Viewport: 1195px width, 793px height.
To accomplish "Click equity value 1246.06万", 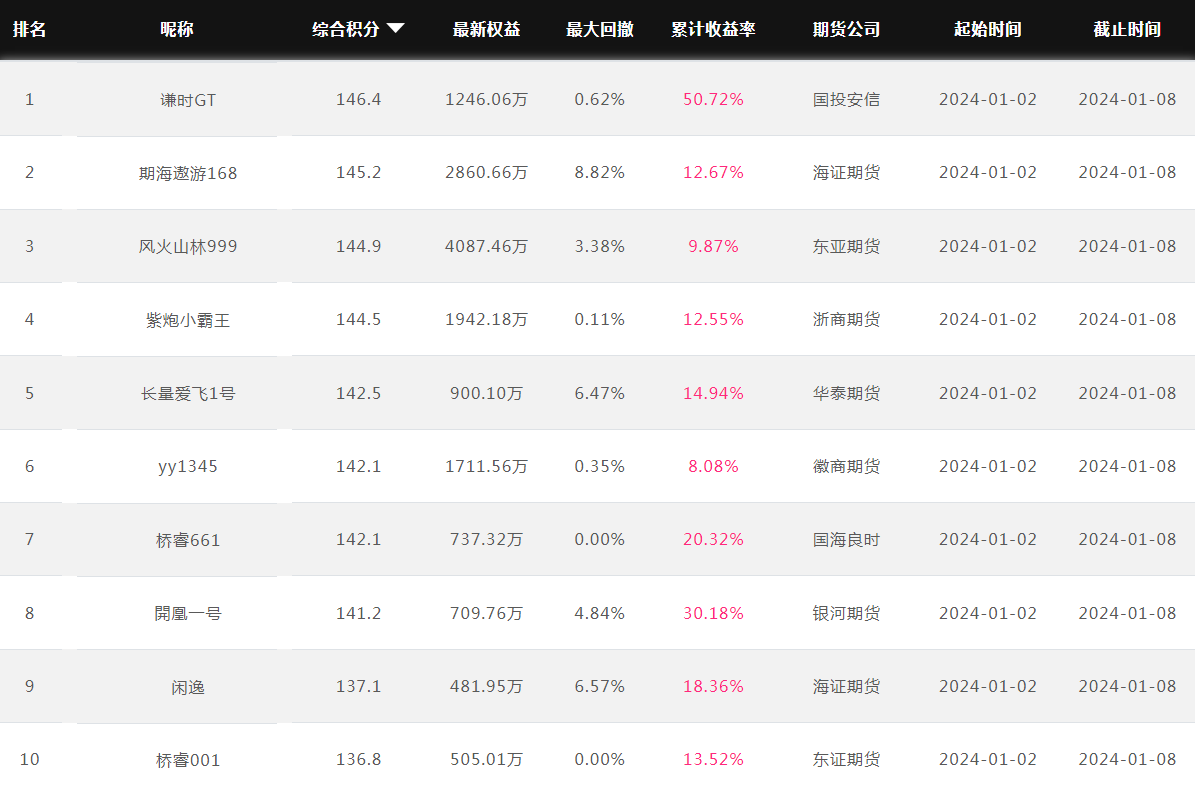I will 486,99.
